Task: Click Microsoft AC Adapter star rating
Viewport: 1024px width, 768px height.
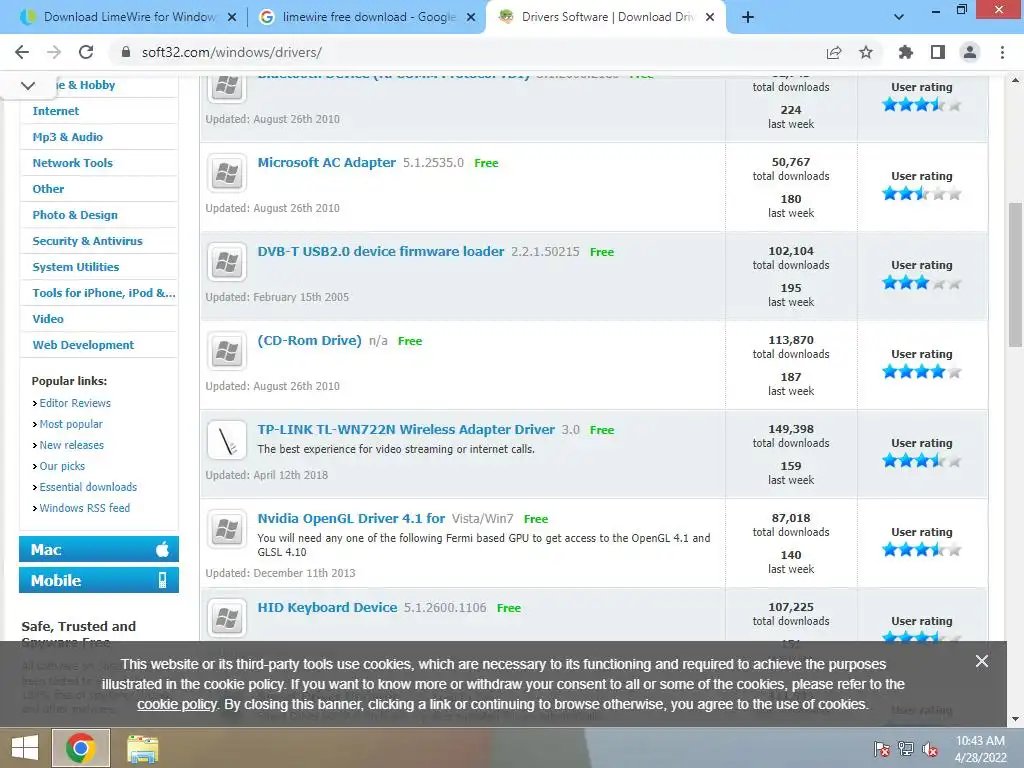Action: [921, 193]
